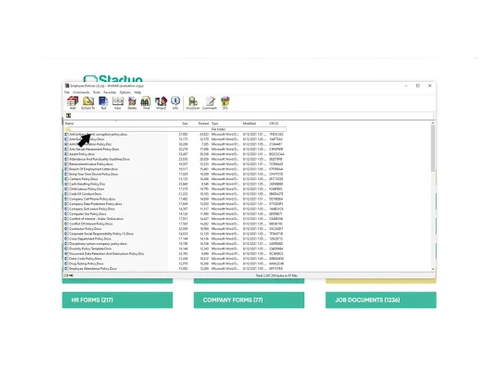This screenshot has height=375, width=500.
Task: Click the file icon beside Asset Policy.docx
Action: (x=66, y=154)
